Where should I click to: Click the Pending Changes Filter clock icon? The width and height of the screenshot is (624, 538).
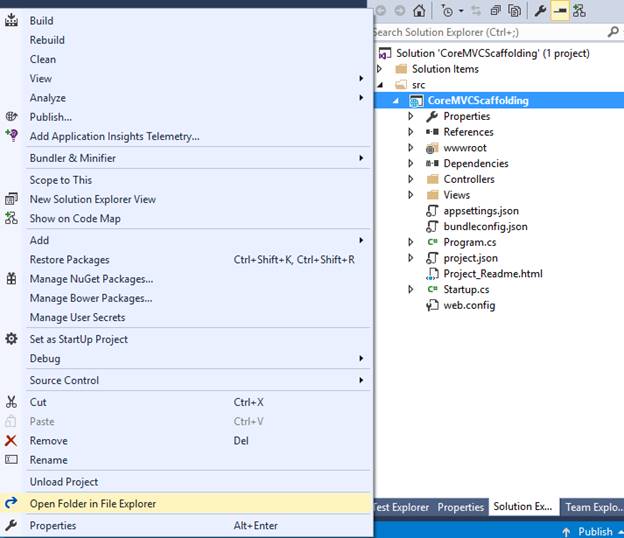tap(447, 11)
